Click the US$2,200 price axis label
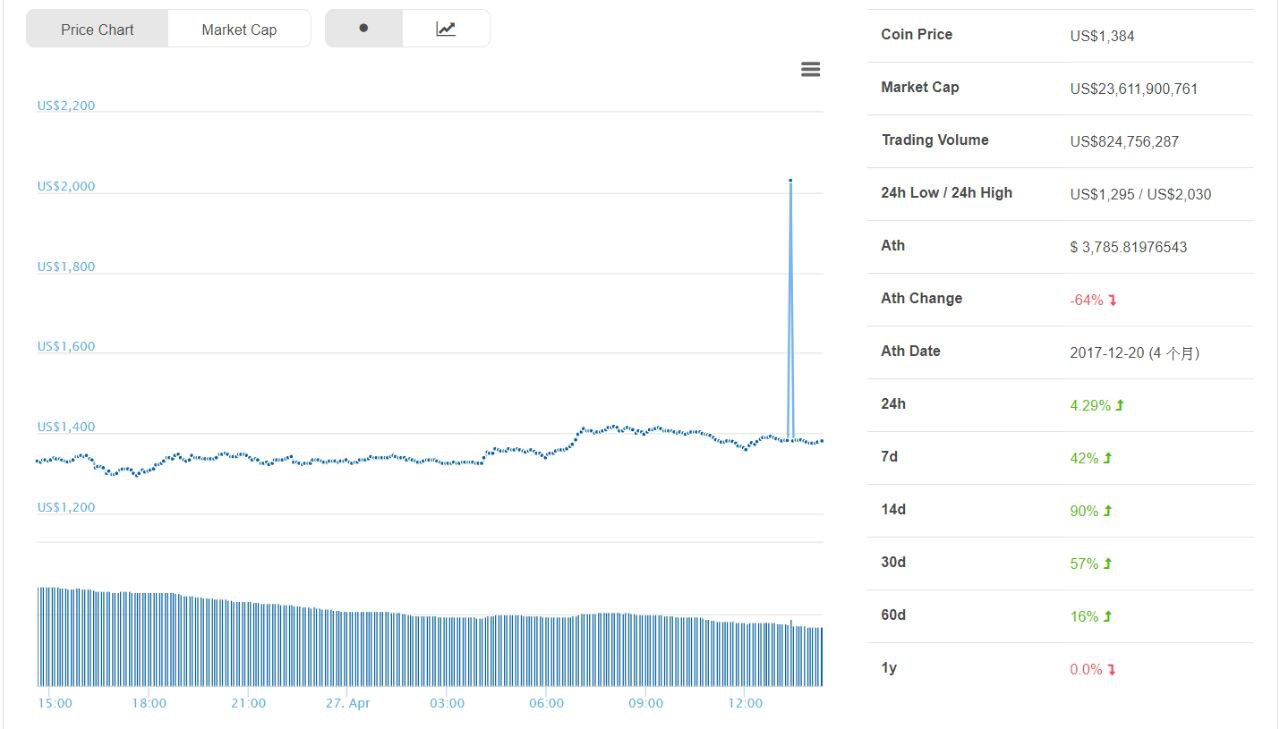1280x729 pixels. click(66, 106)
